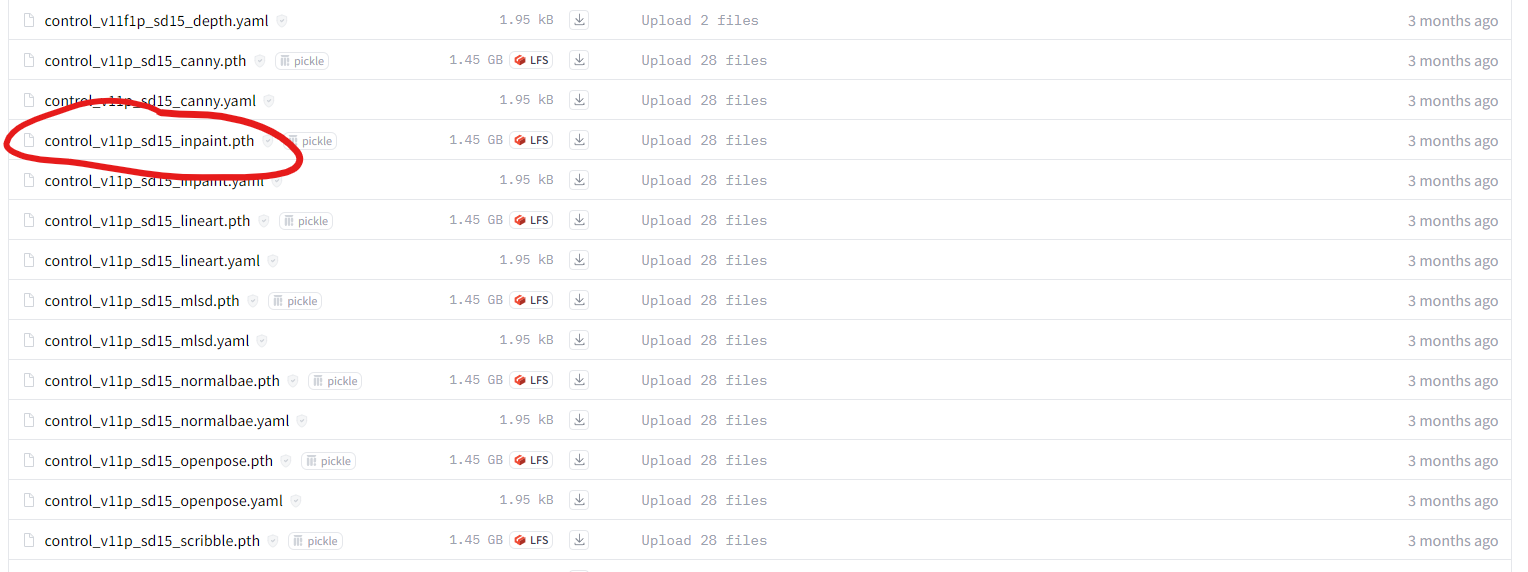Open the control_v11p_sd15_normalbae.pth file

point(162,381)
